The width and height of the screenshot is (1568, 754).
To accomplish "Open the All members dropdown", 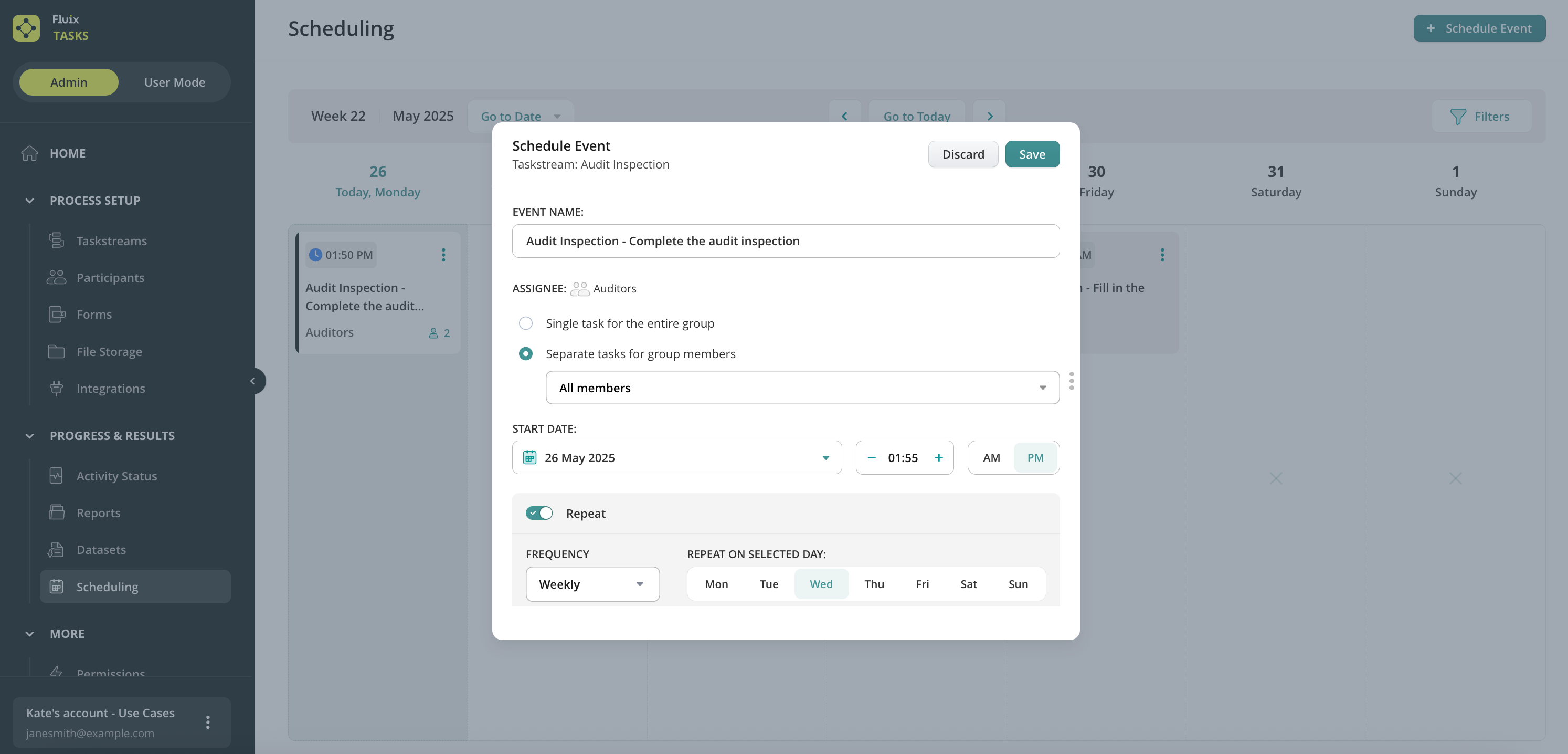I will 802,388.
